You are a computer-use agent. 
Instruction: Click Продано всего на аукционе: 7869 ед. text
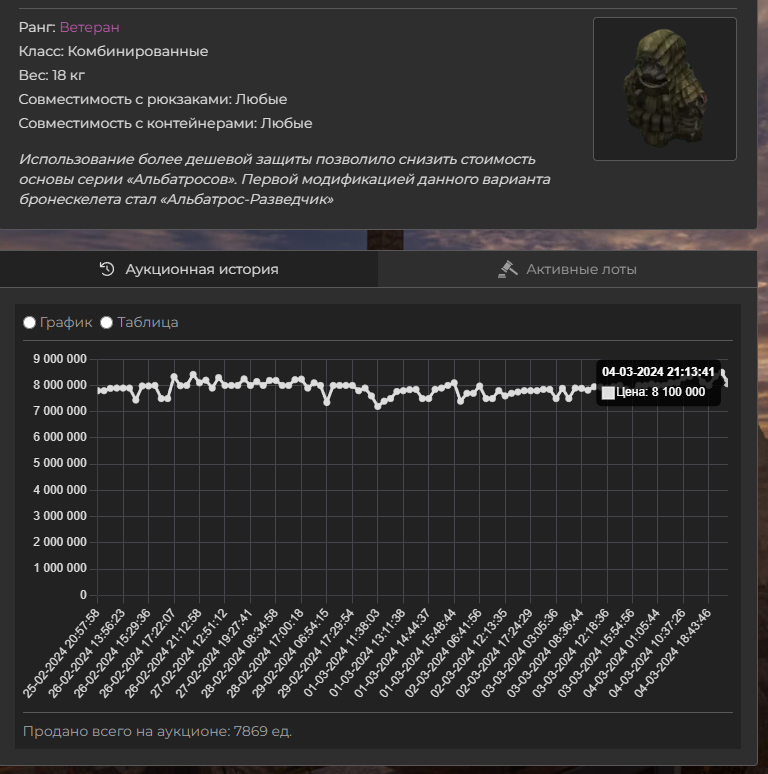tap(157, 731)
